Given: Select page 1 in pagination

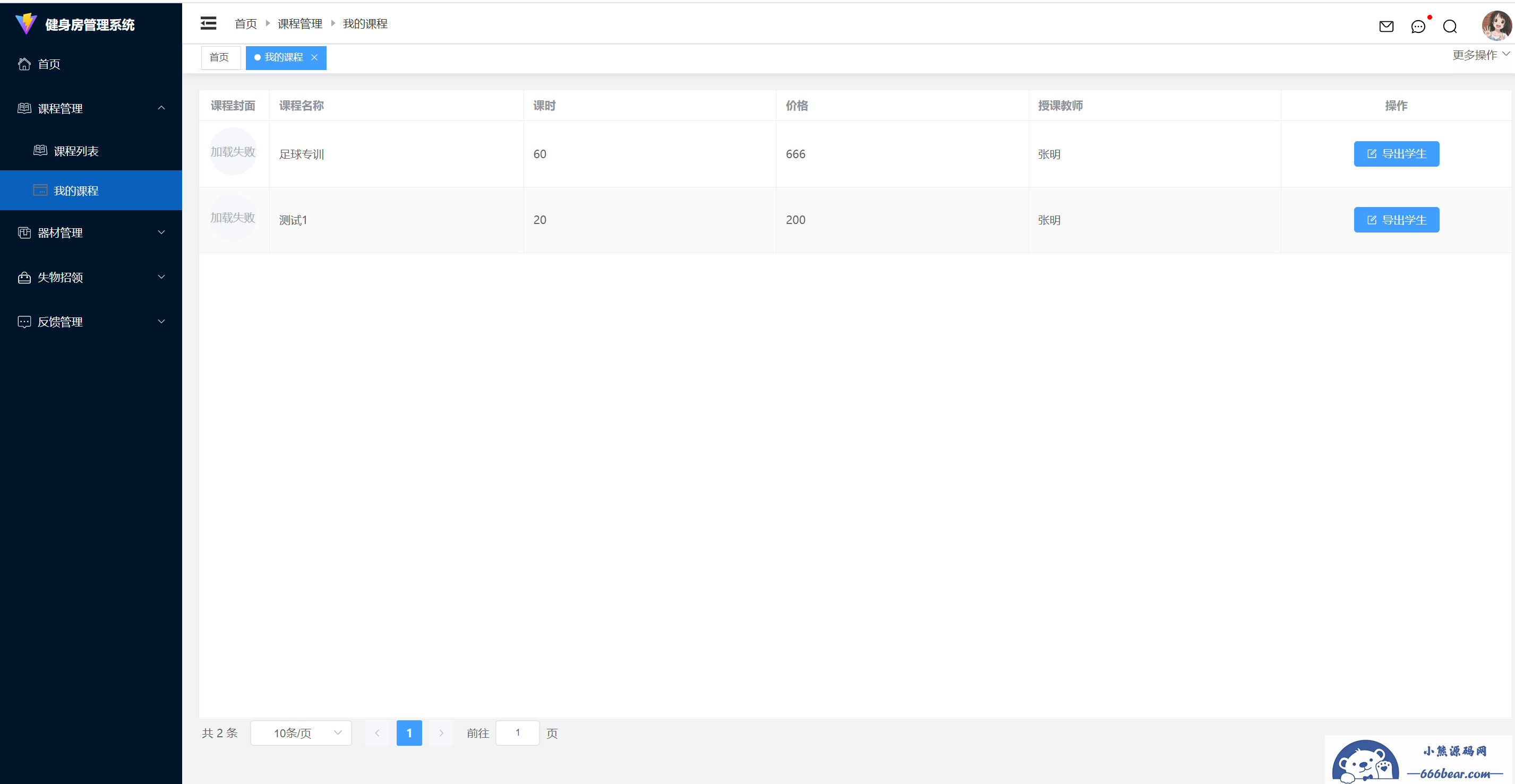Looking at the screenshot, I should click(409, 733).
